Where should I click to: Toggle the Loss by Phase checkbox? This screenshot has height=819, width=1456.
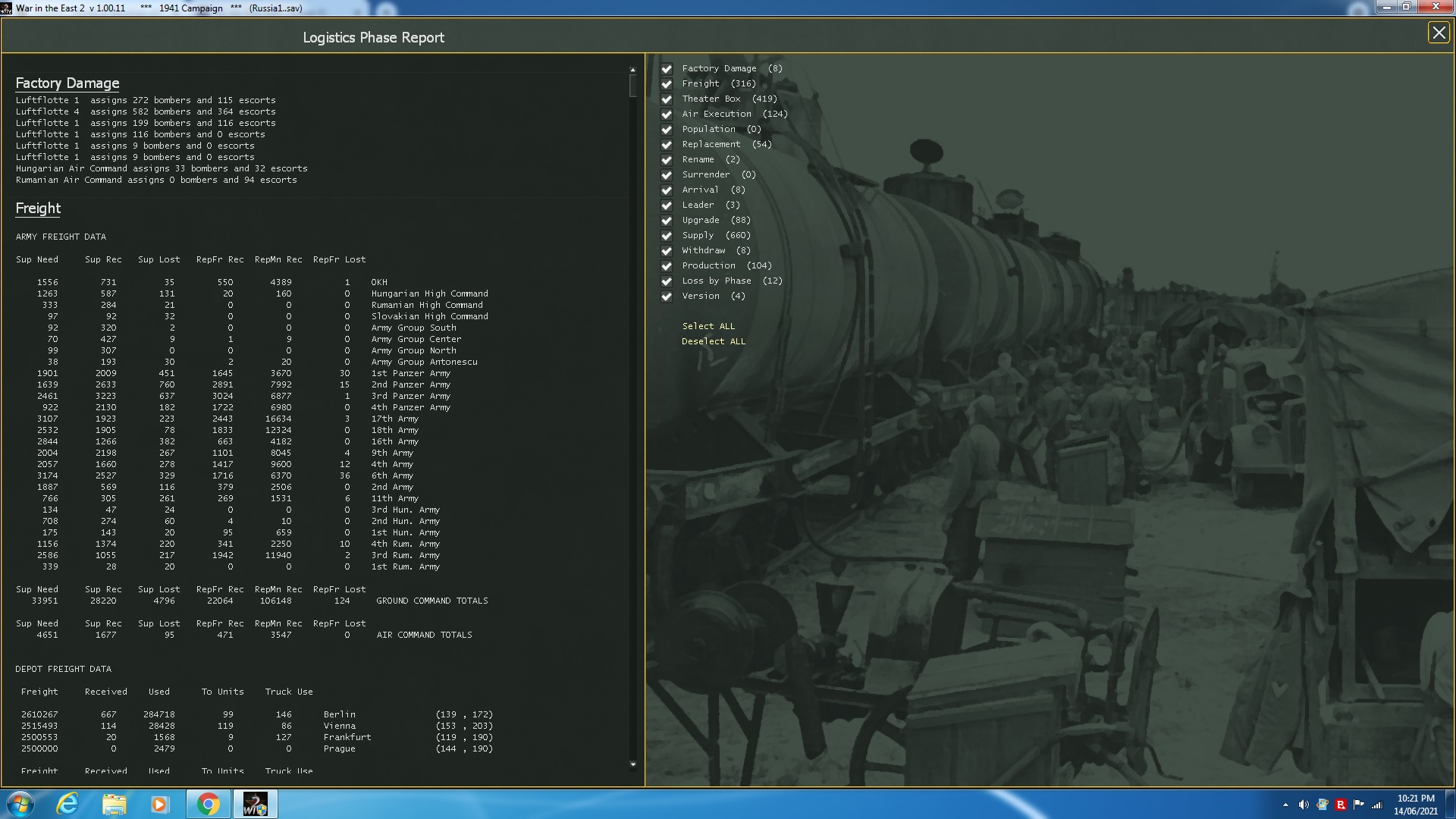point(667,281)
